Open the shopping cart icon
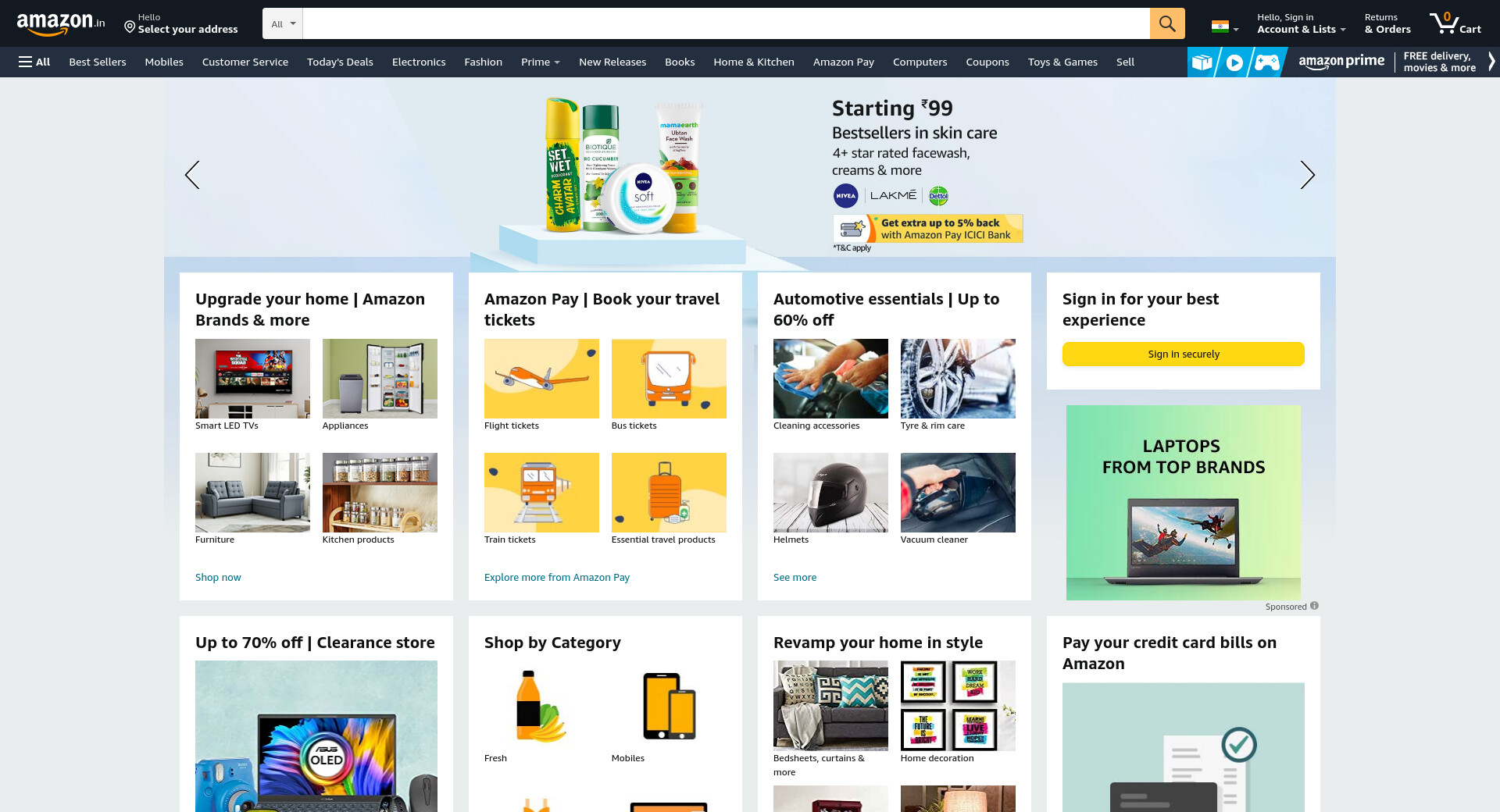The image size is (1500, 812). (1455, 23)
